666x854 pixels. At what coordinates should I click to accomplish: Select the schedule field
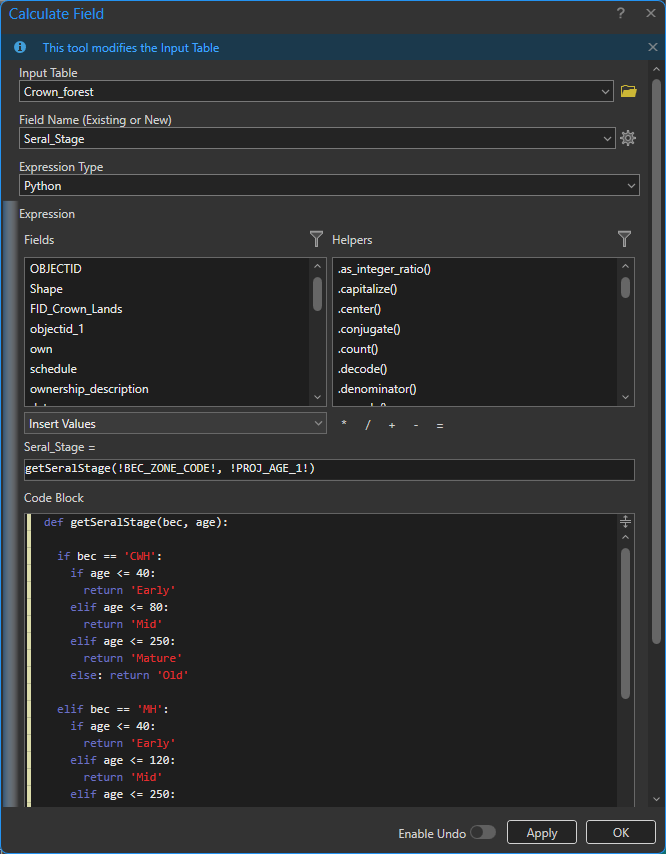point(168,369)
